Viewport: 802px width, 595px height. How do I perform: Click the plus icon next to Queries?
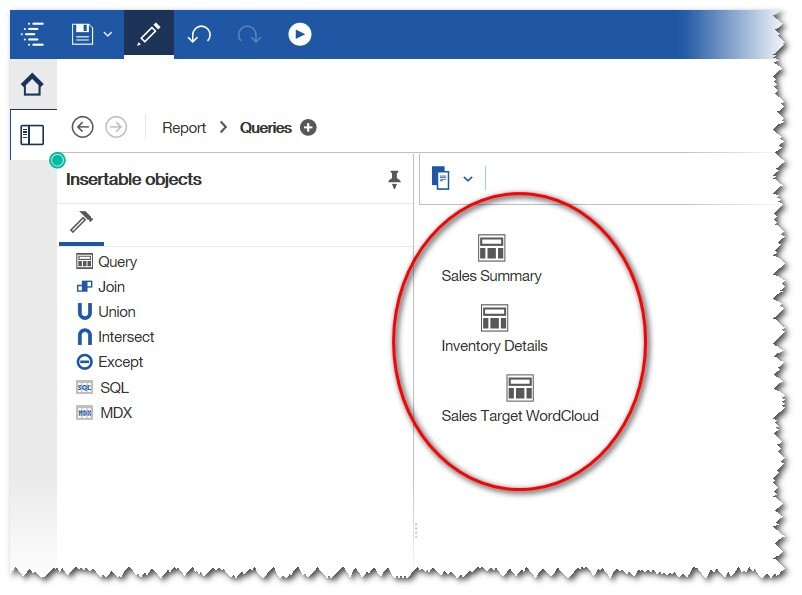pos(308,127)
